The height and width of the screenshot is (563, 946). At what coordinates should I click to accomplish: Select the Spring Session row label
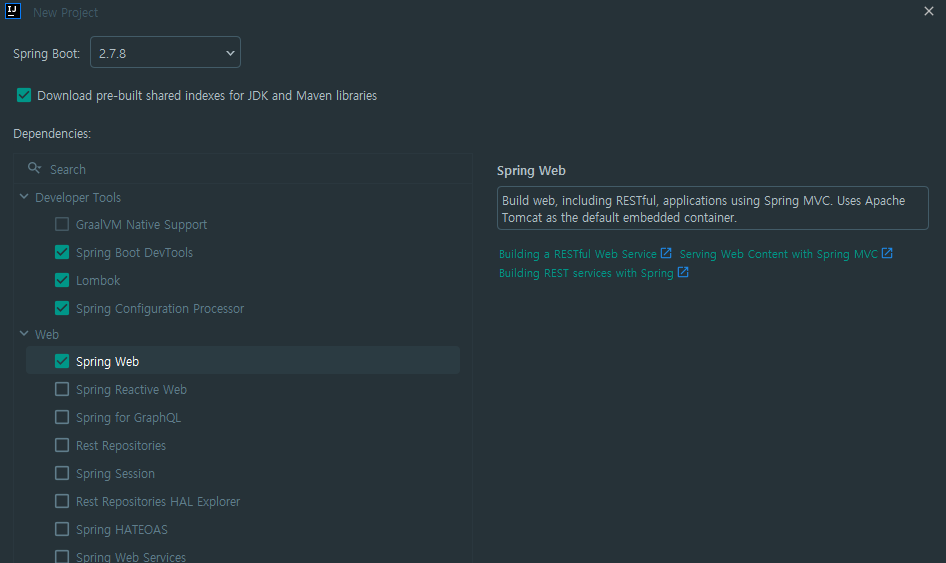tap(115, 474)
